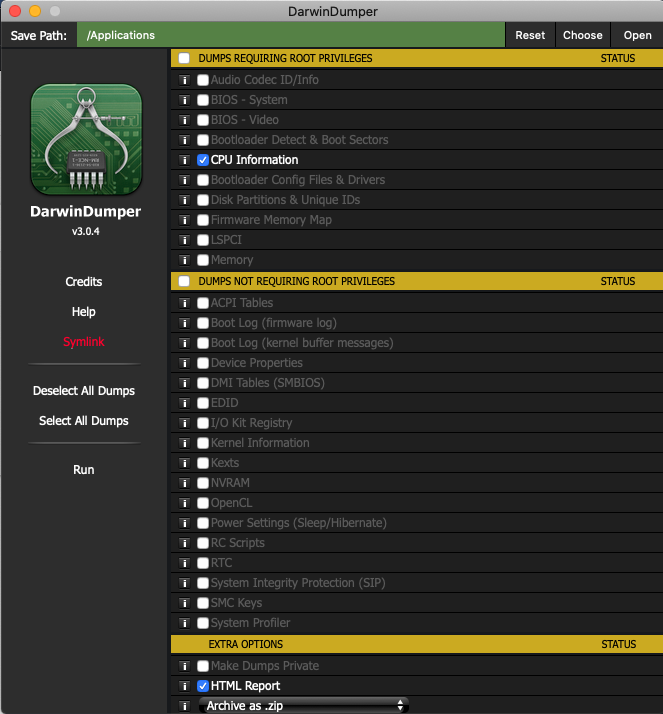Click the red Symlink link
This screenshot has width=663, height=714.
click(x=84, y=342)
